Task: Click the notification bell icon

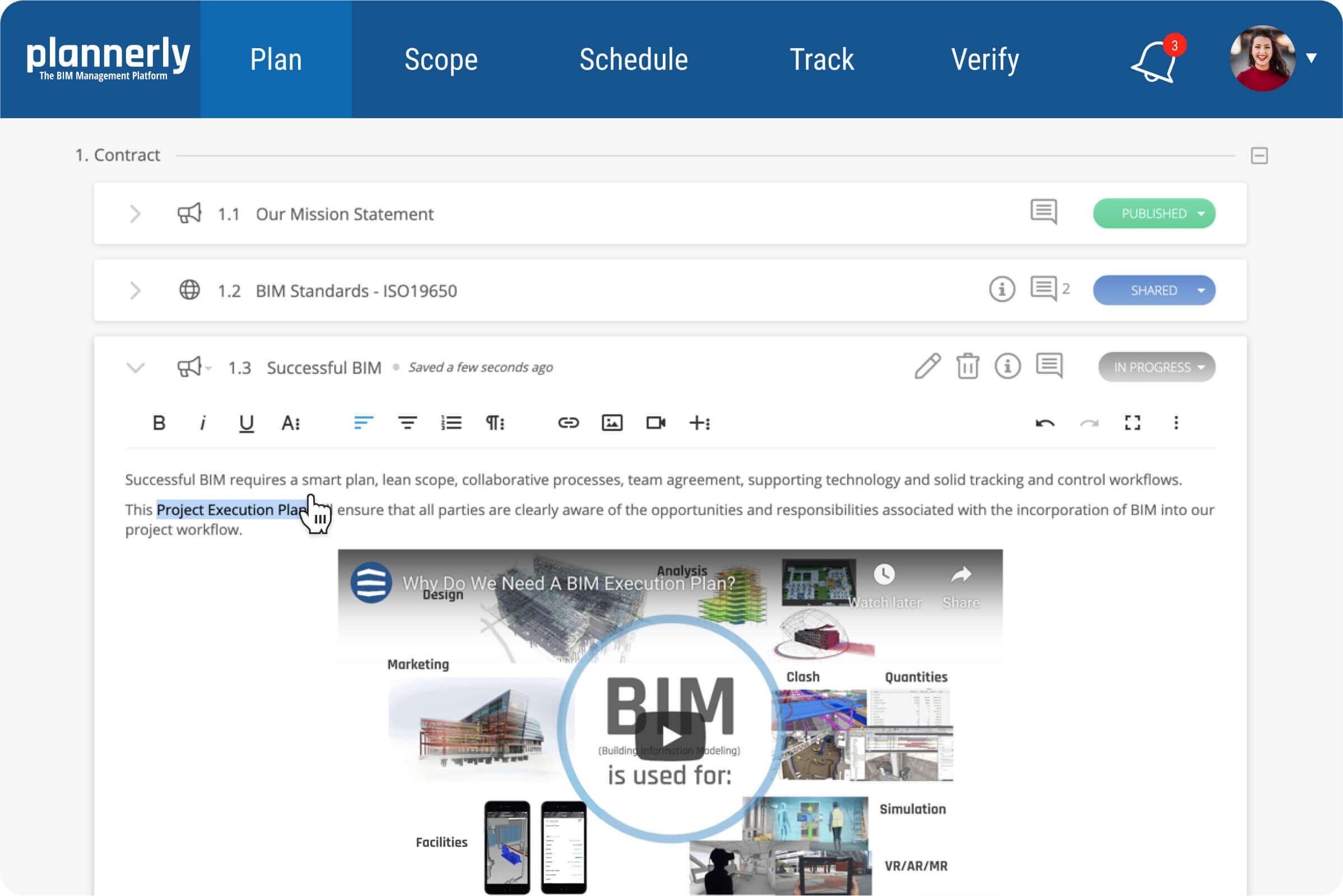Action: click(1154, 62)
